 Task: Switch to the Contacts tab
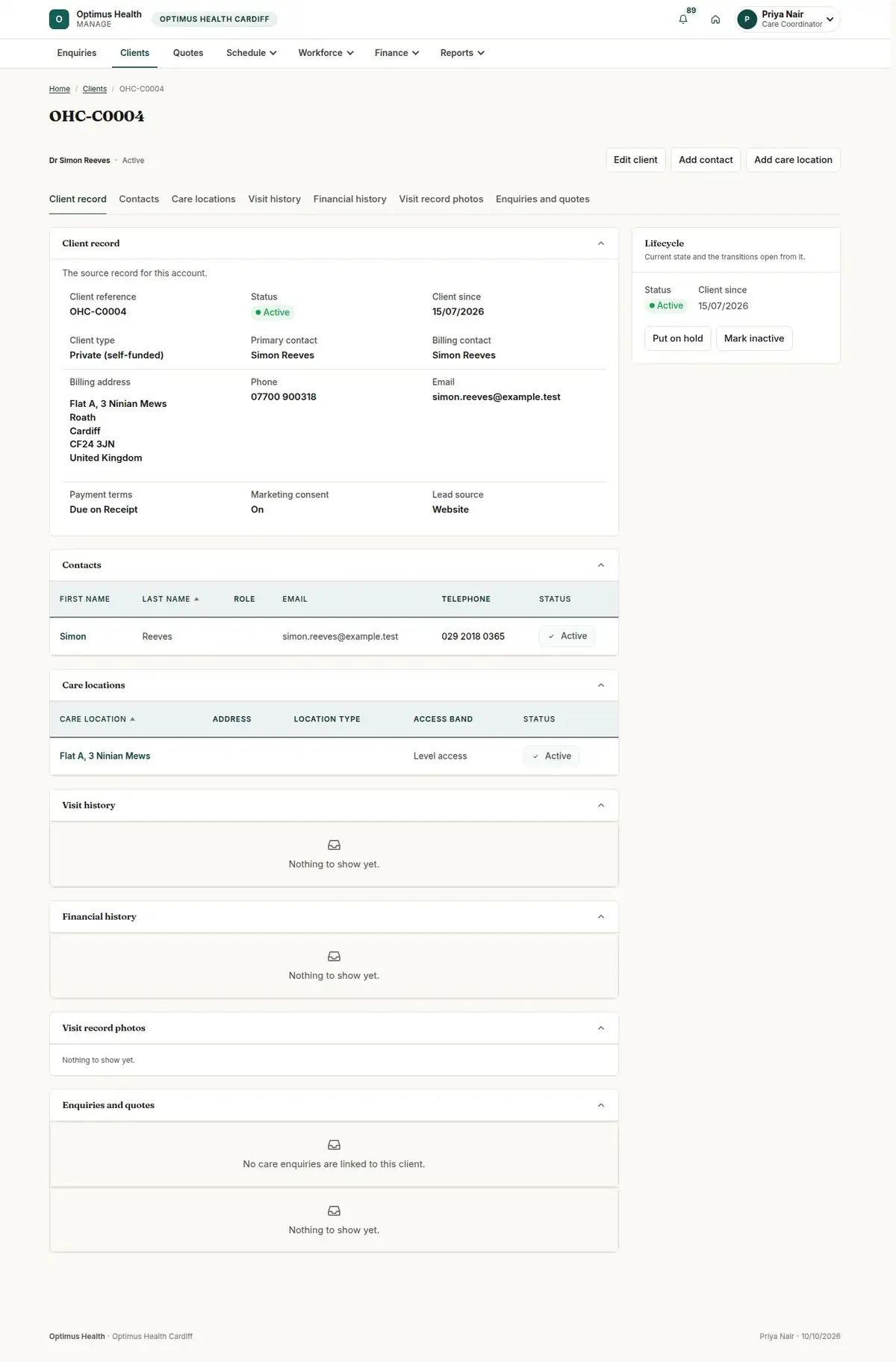tap(139, 199)
